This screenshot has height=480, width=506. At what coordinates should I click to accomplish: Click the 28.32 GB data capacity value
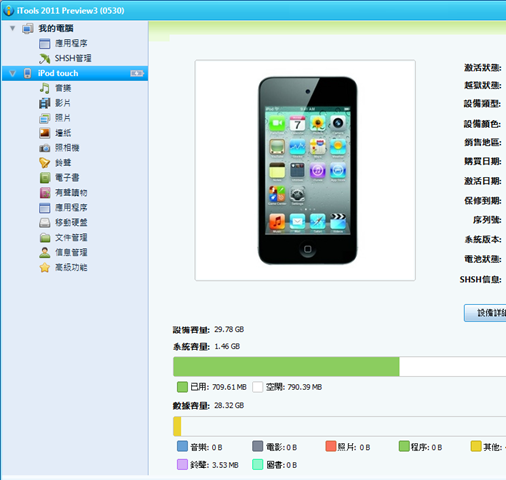pos(229,405)
